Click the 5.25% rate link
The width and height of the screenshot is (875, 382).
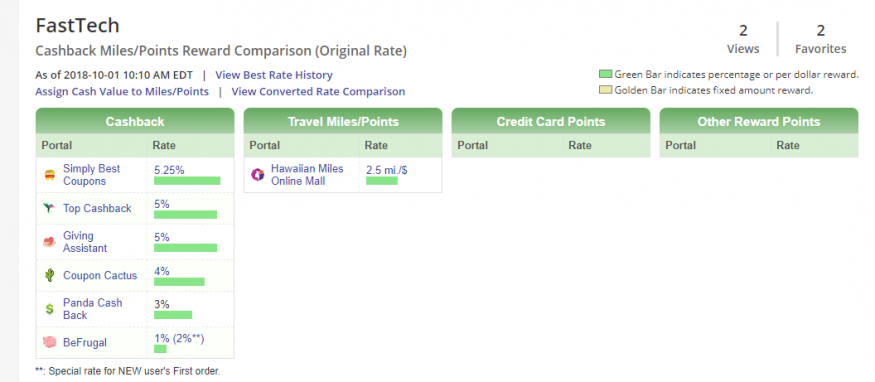[x=169, y=171]
